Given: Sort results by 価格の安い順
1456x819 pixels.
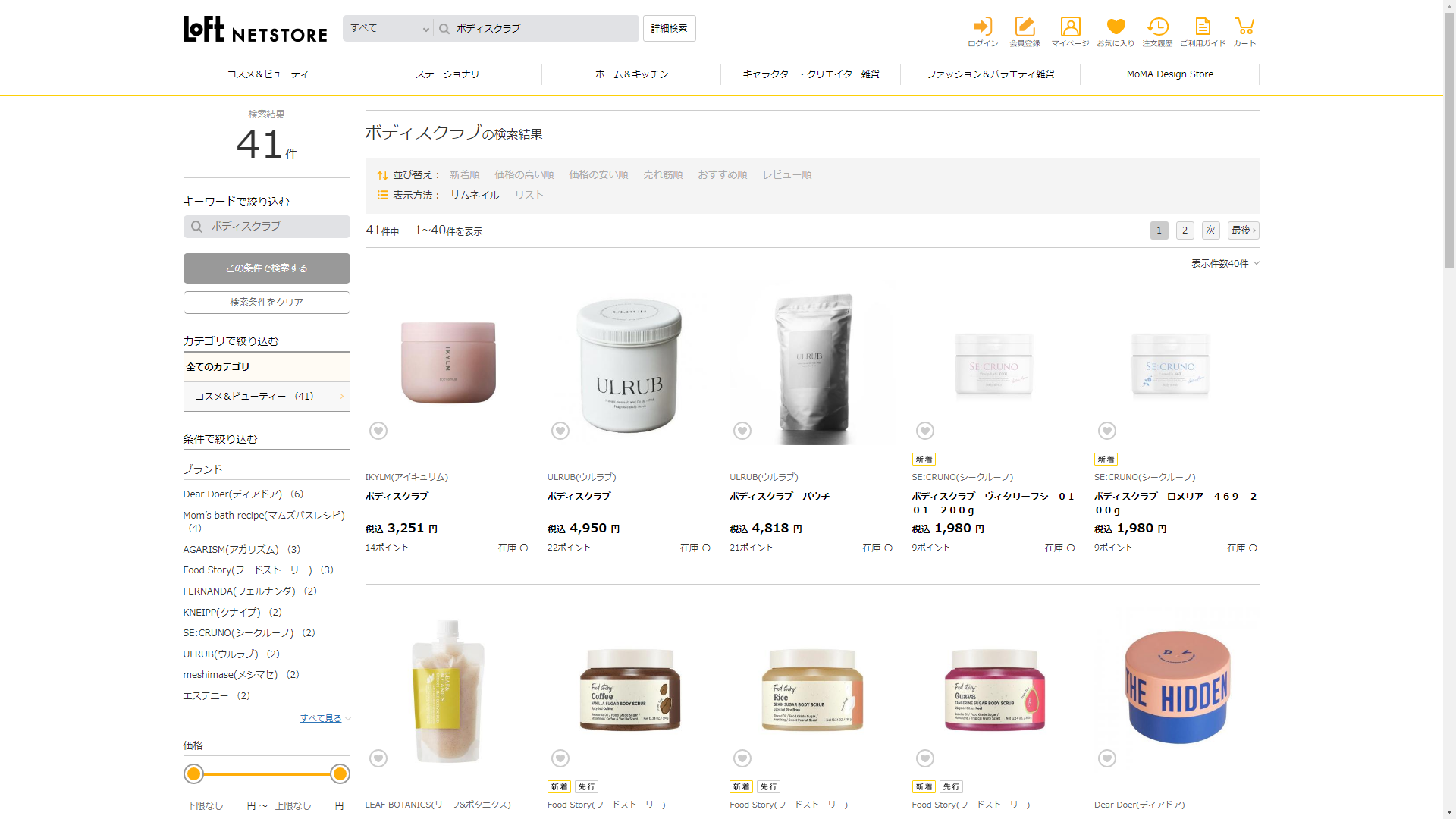Looking at the screenshot, I should [598, 174].
